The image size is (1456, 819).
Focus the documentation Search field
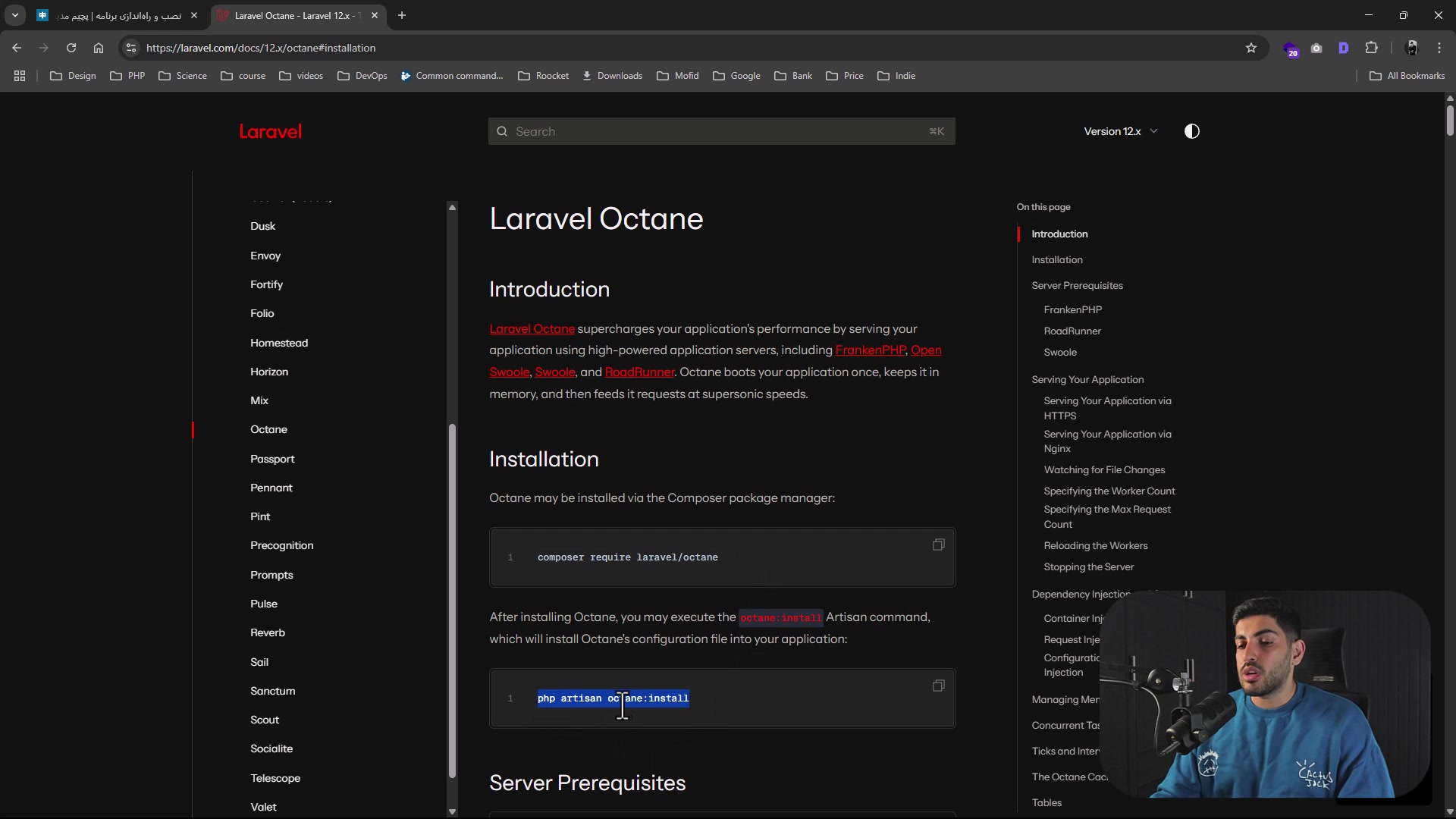click(x=720, y=131)
